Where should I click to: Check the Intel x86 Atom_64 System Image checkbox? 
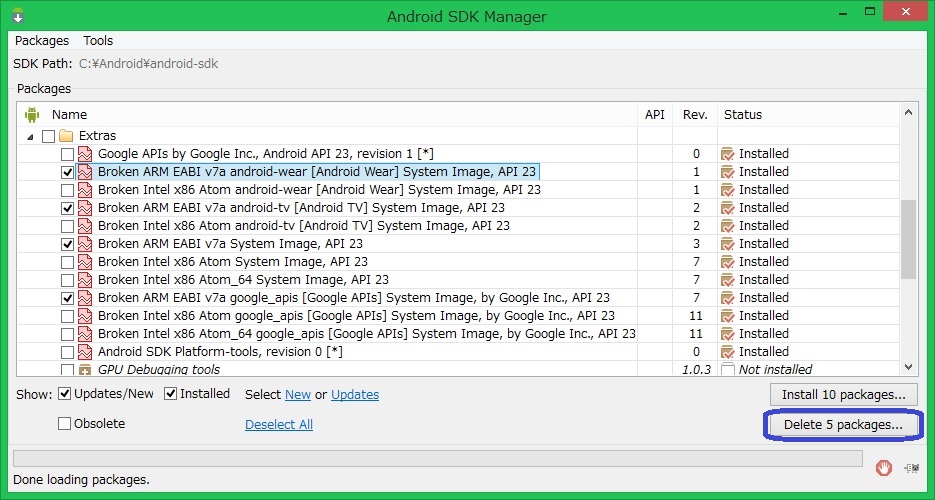pyautogui.click(x=67, y=280)
